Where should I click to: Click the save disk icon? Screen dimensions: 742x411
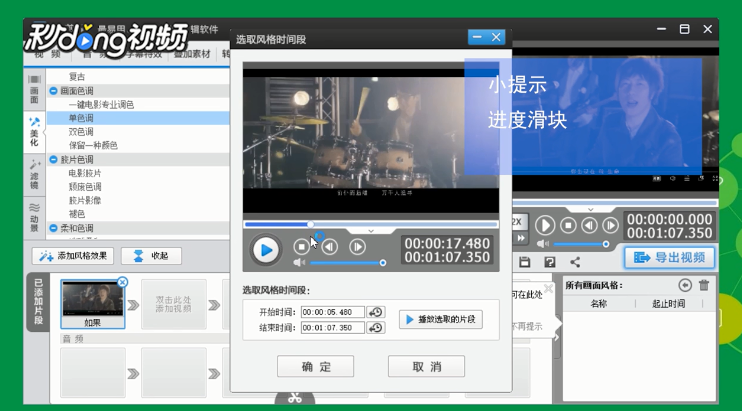click(x=524, y=262)
